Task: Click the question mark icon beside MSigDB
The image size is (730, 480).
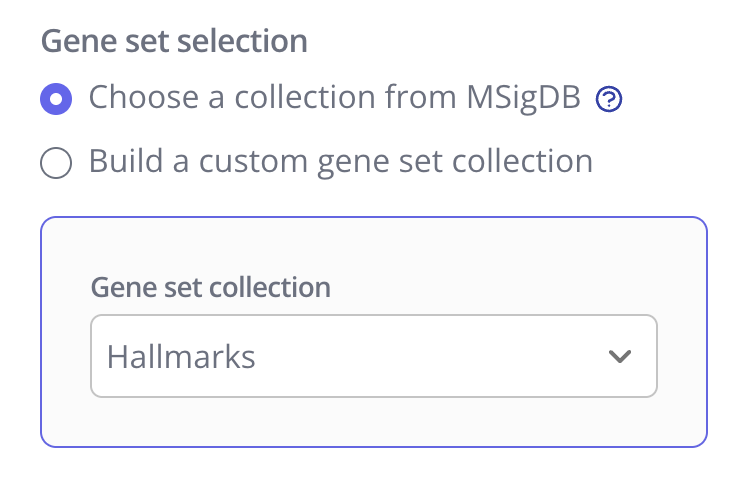Action: pos(609,99)
